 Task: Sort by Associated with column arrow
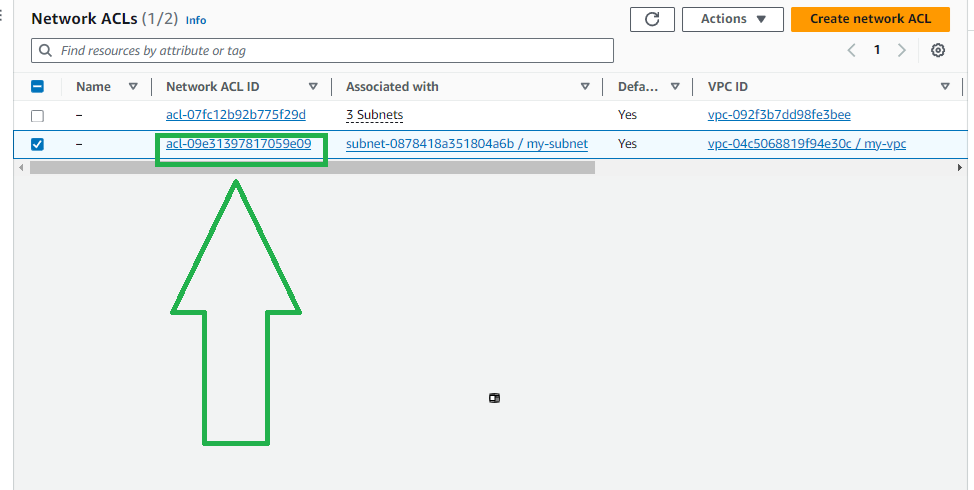point(585,87)
